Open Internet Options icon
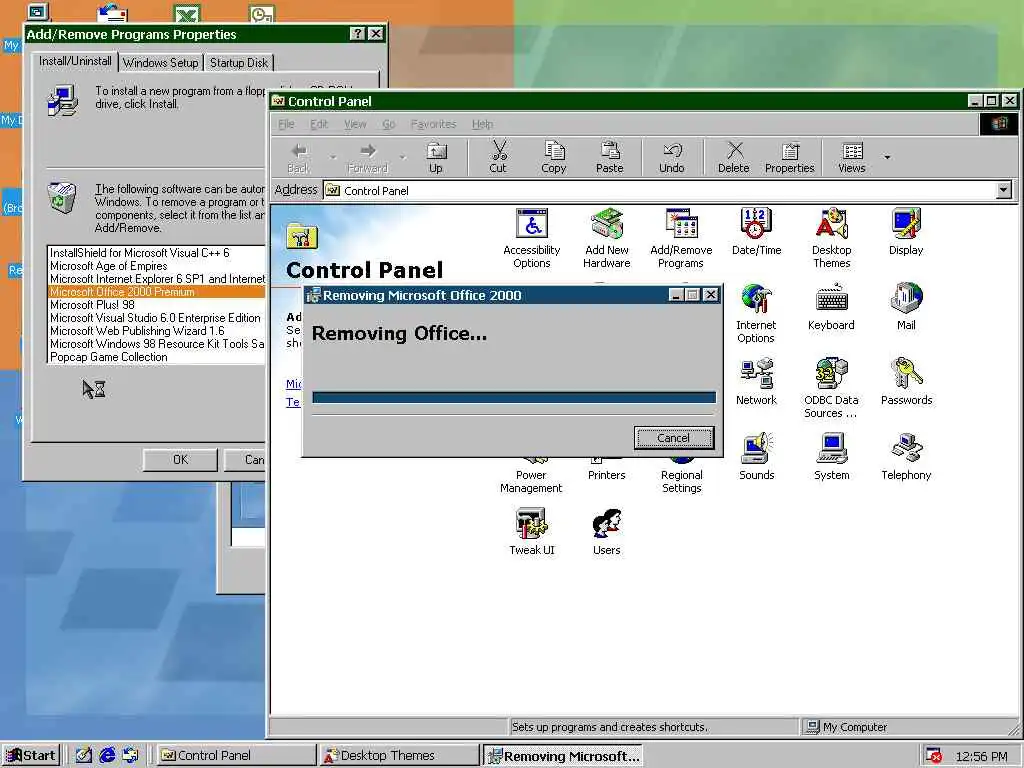The width and height of the screenshot is (1024, 768). coord(756,313)
